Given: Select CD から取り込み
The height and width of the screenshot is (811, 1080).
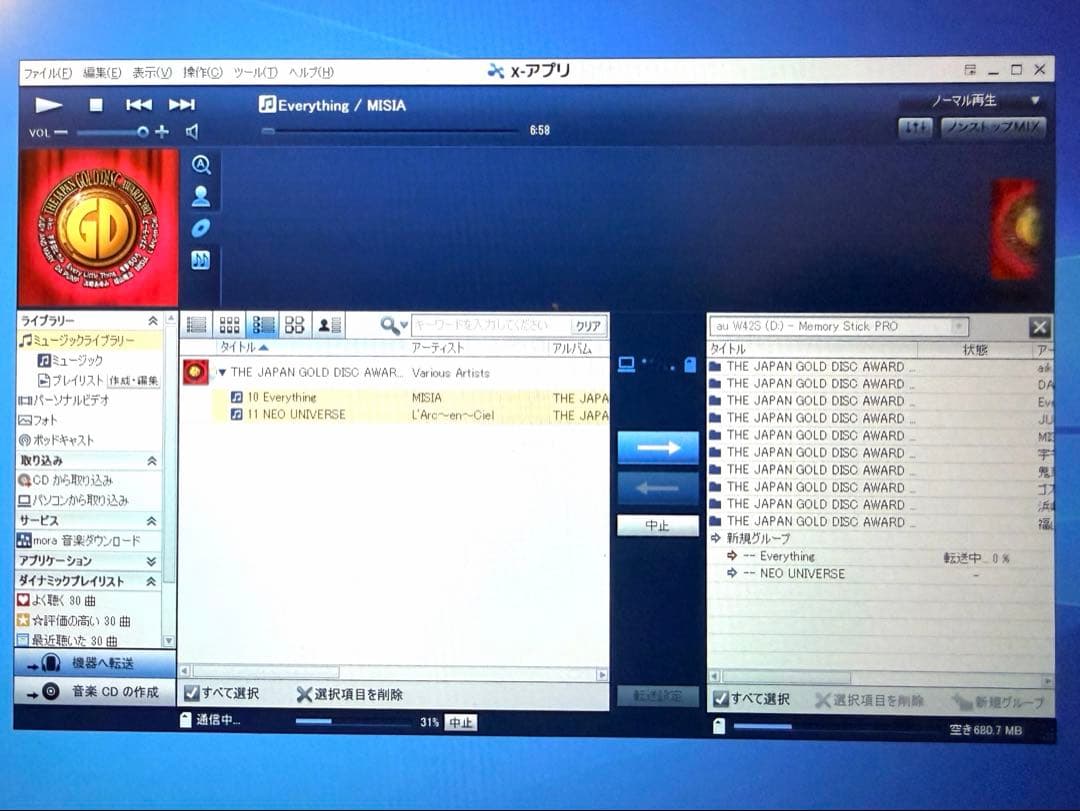Looking at the screenshot, I should [65, 480].
